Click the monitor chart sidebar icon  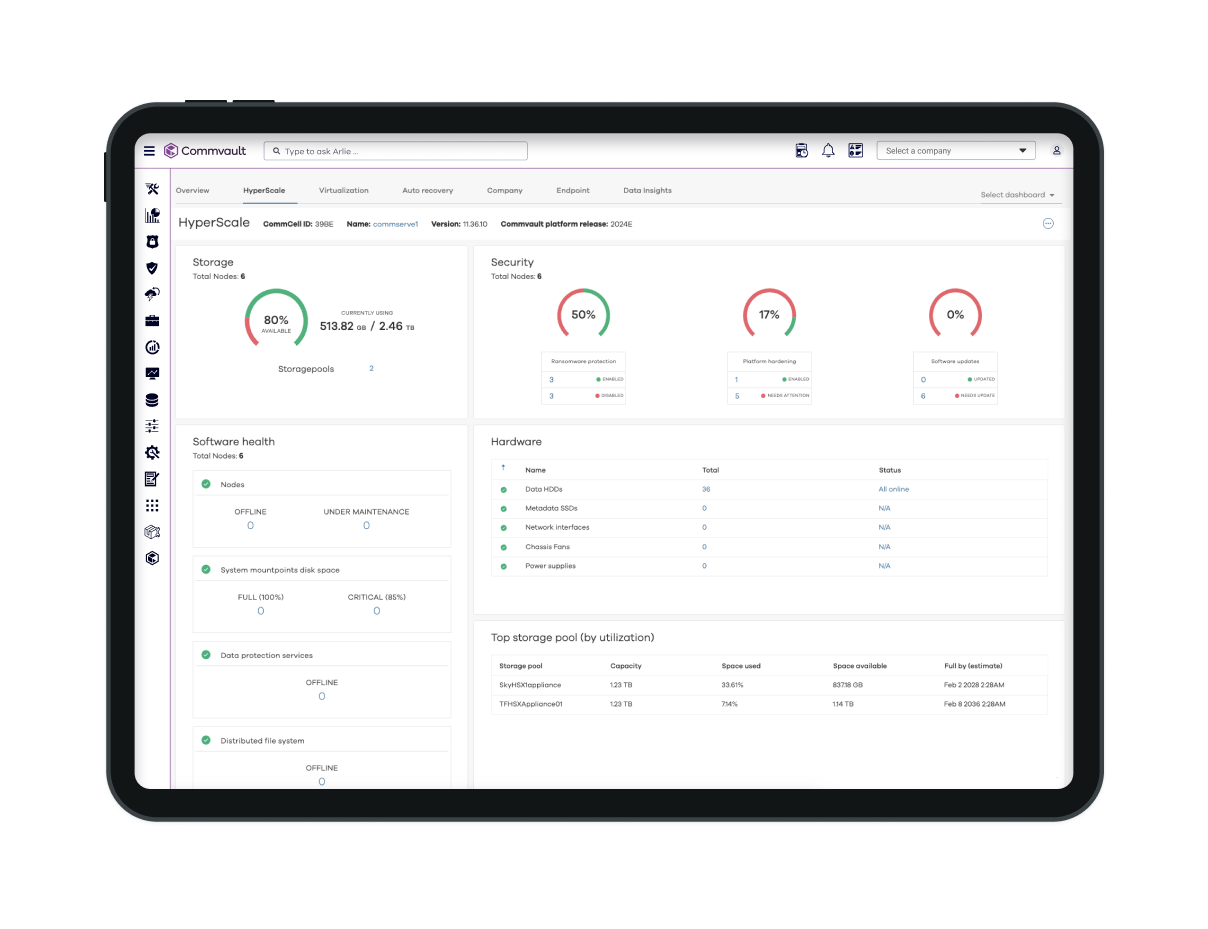tap(152, 374)
